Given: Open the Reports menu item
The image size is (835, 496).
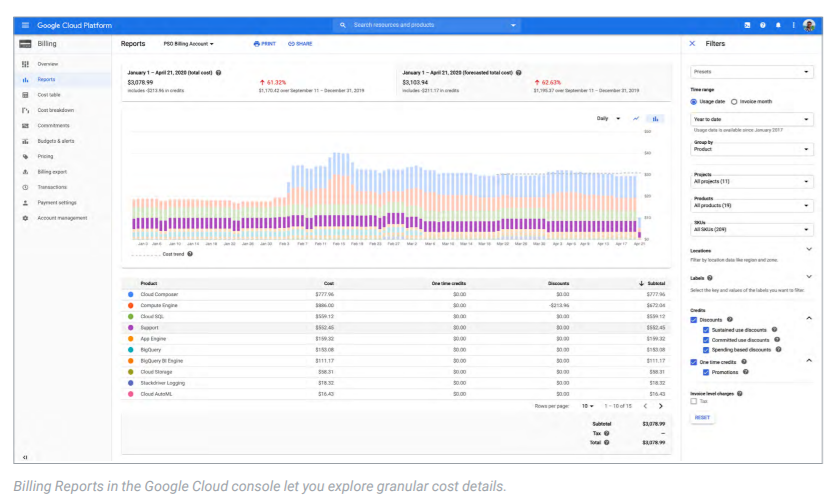Looking at the screenshot, I should pos(46,79).
